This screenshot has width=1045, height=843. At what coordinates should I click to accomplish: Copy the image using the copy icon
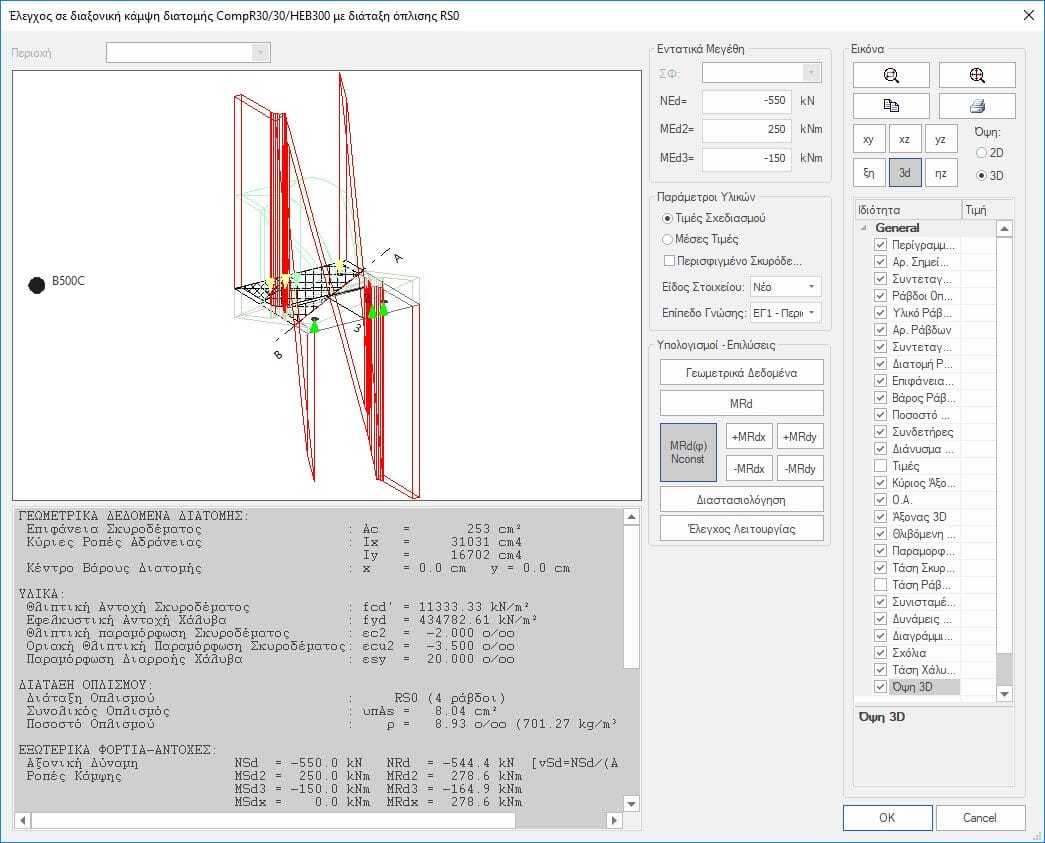[891, 106]
